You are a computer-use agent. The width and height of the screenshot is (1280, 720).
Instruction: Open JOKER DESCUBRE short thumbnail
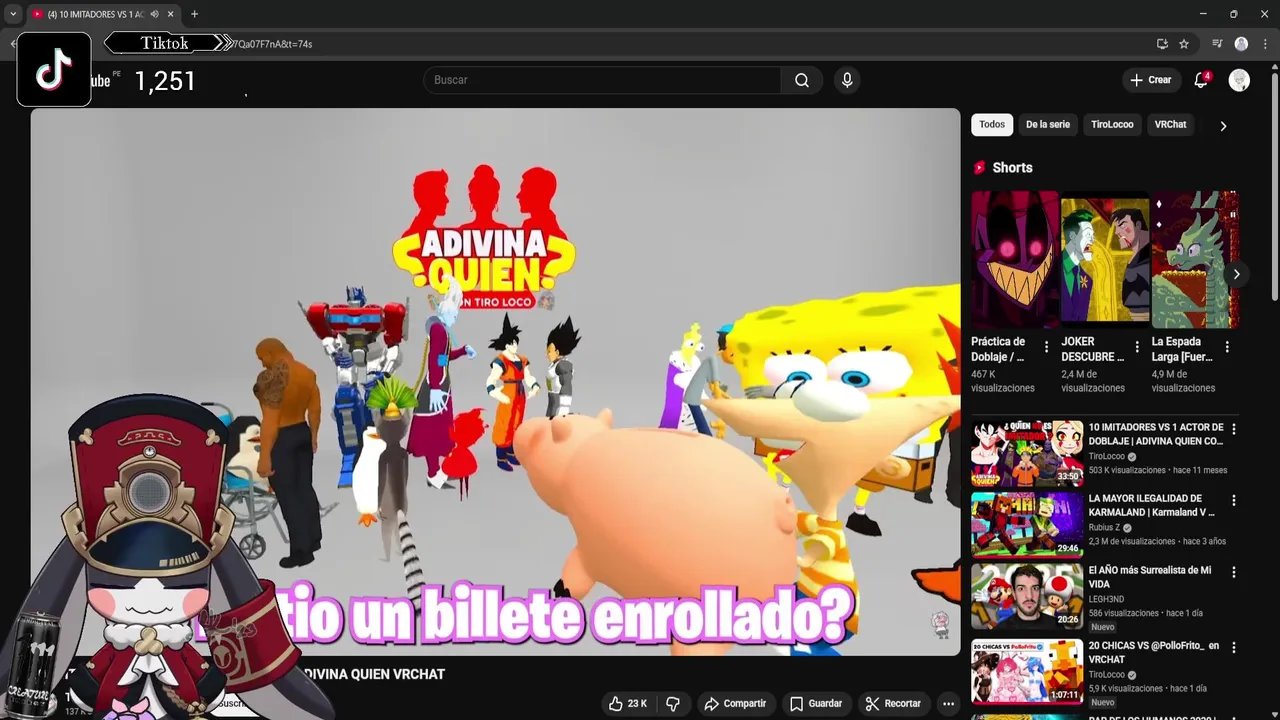1105,260
